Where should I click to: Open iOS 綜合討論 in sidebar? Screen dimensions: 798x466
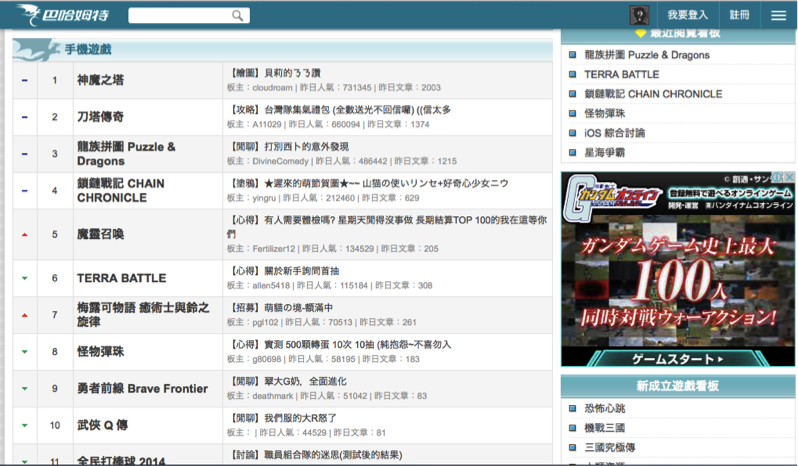pos(614,133)
